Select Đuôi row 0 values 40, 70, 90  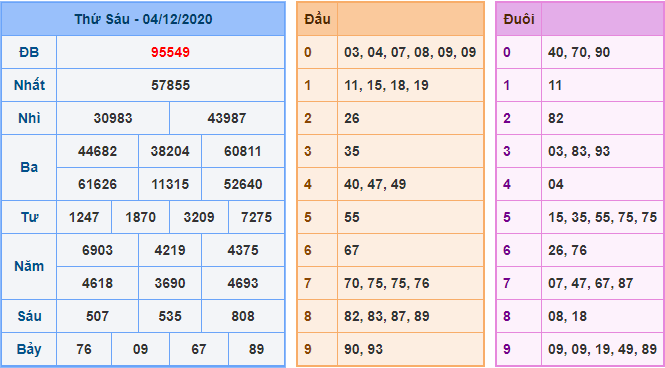click(x=579, y=52)
